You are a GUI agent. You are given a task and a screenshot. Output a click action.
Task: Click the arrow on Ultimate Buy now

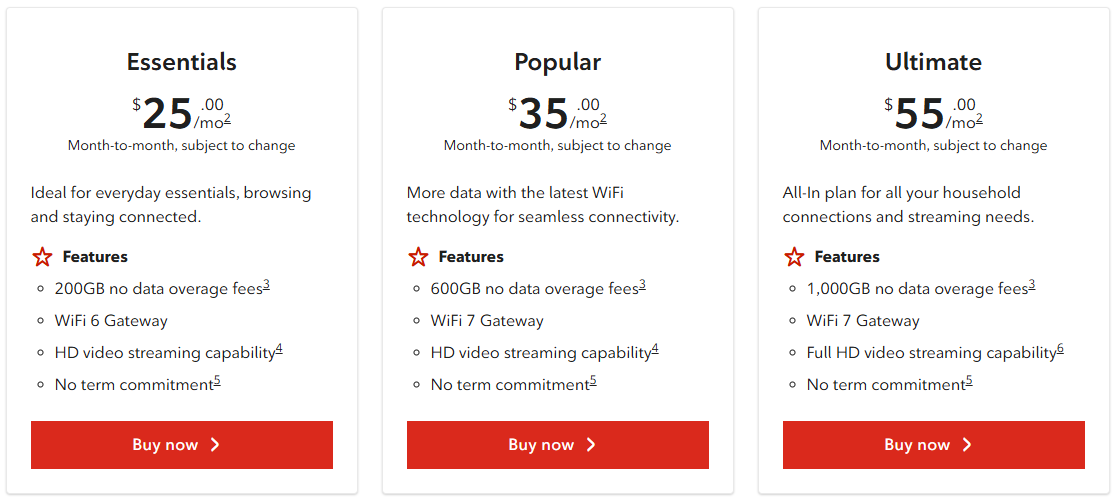tap(967, 445)
